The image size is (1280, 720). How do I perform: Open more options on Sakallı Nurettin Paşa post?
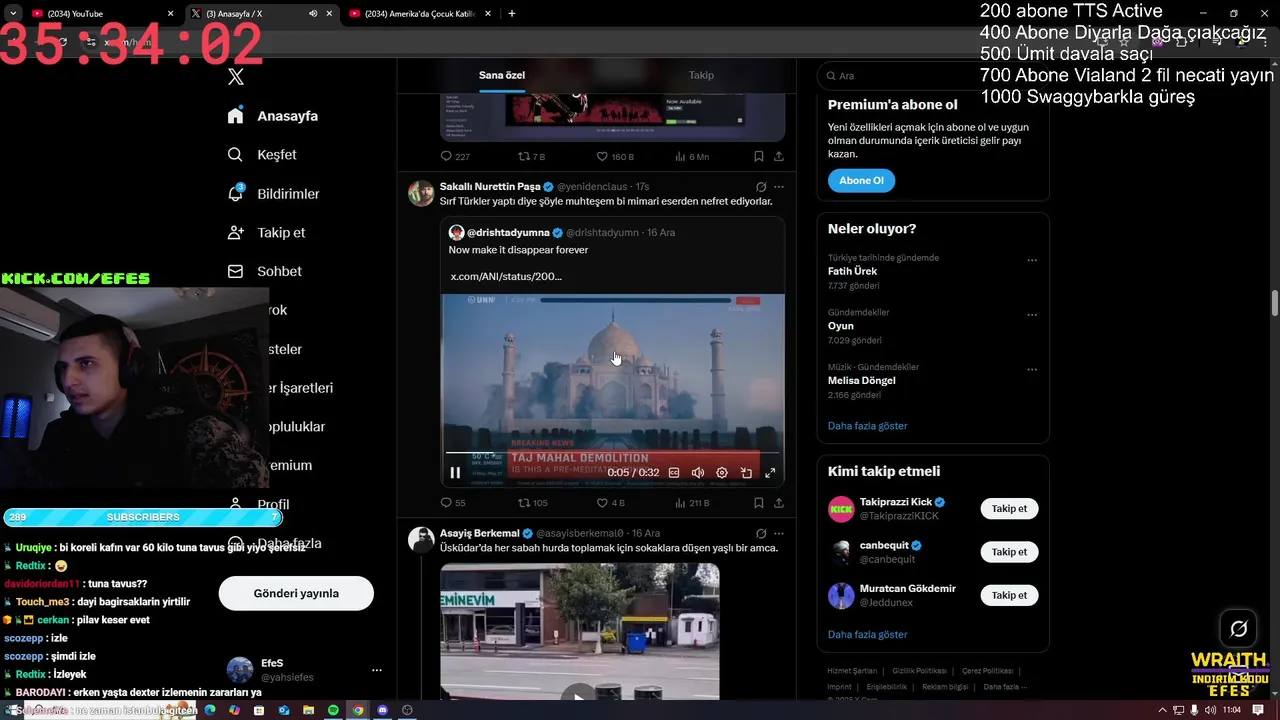point(779,187)
